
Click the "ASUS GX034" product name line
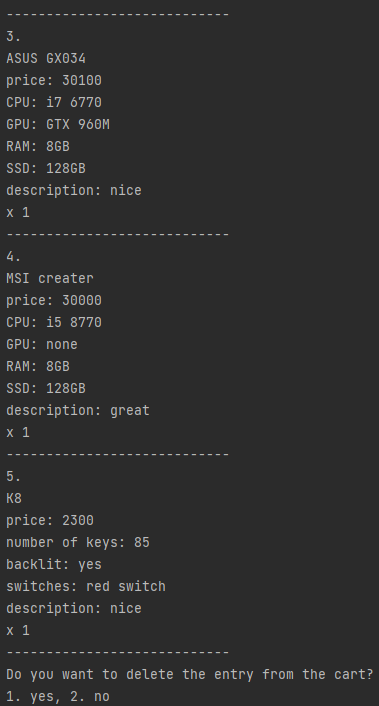coord(46,59)
